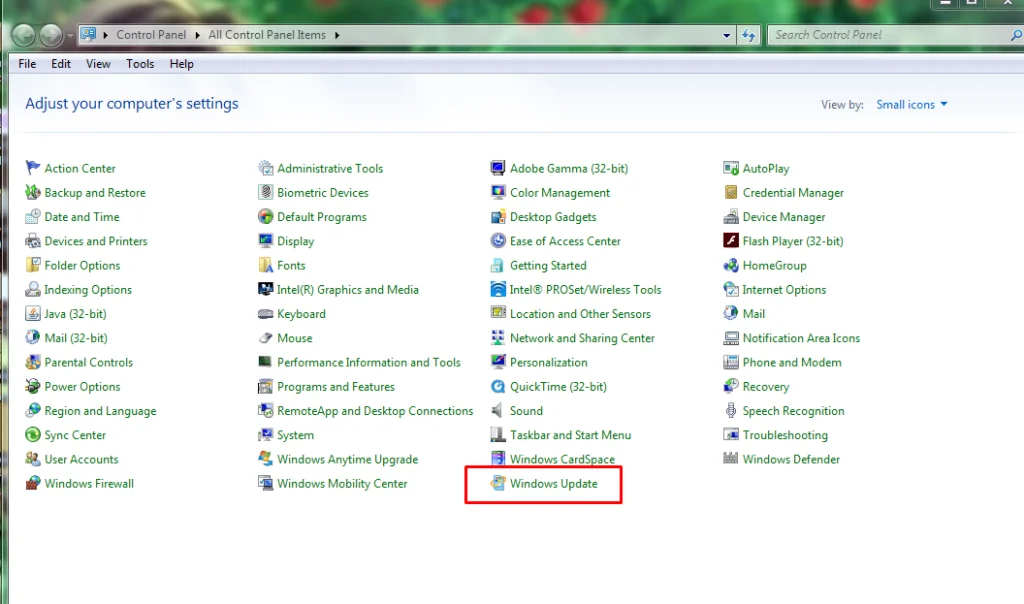Open the File menu

(27, 63)
